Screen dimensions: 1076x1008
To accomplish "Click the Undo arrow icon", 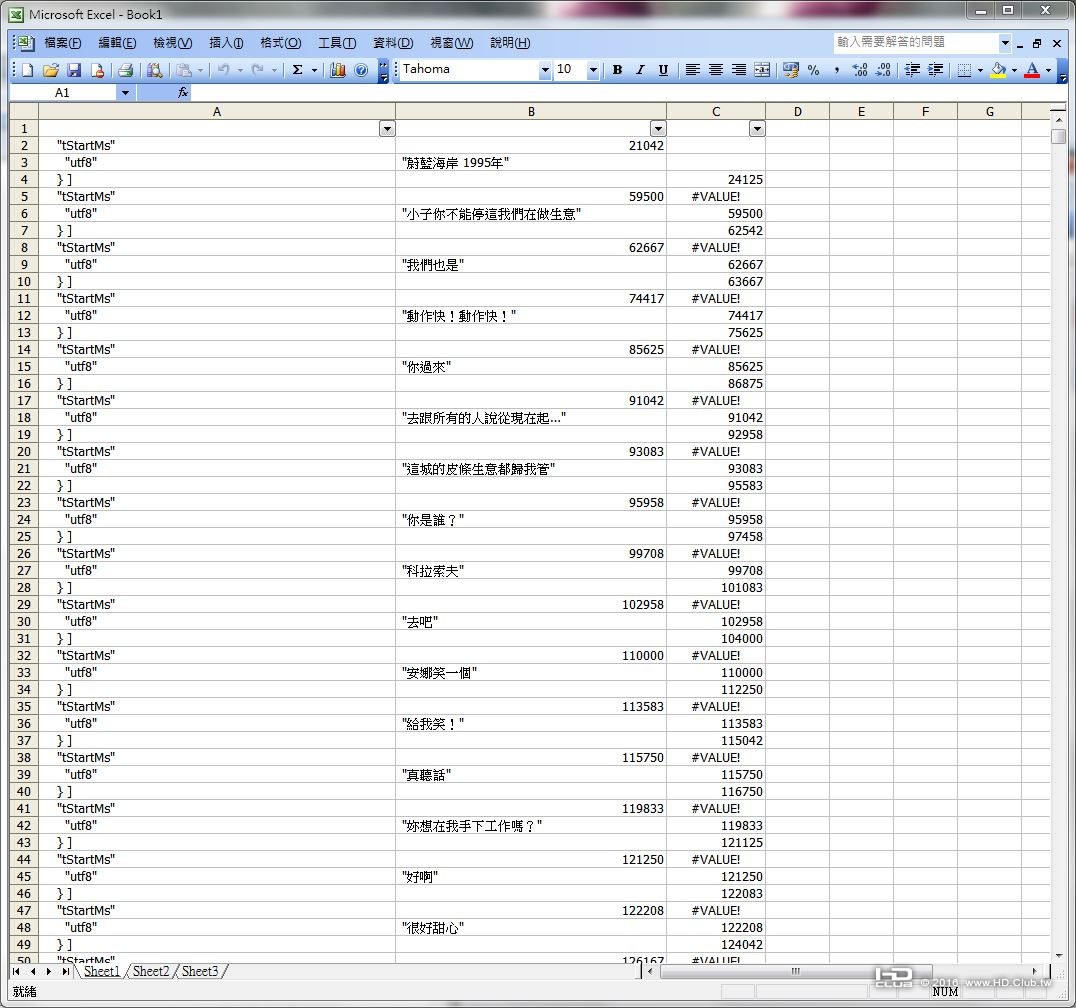I will pos(223,70).
